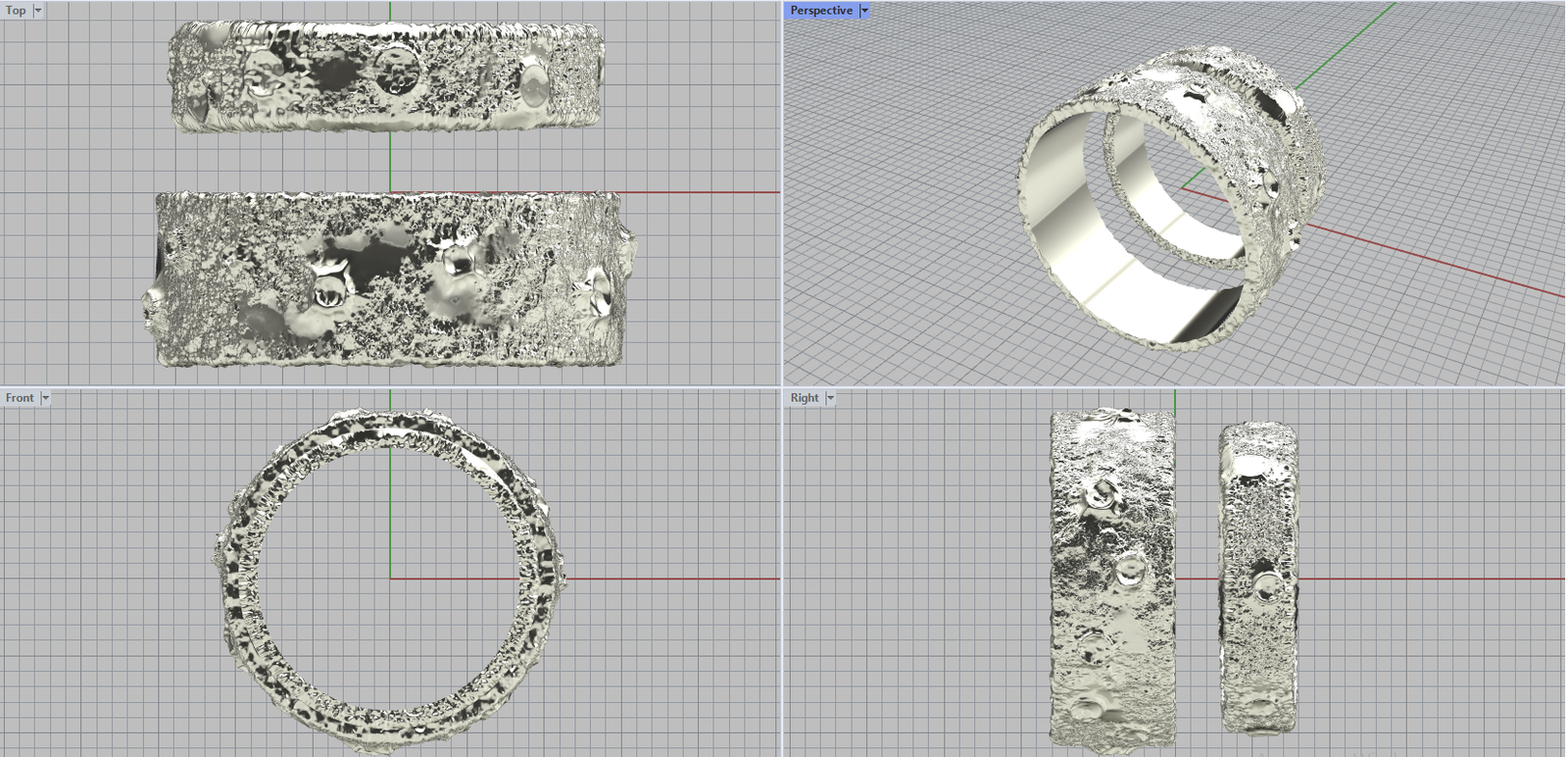Open the Top viewport dropdown arrow
The image size is (1568, 757).
38,11
